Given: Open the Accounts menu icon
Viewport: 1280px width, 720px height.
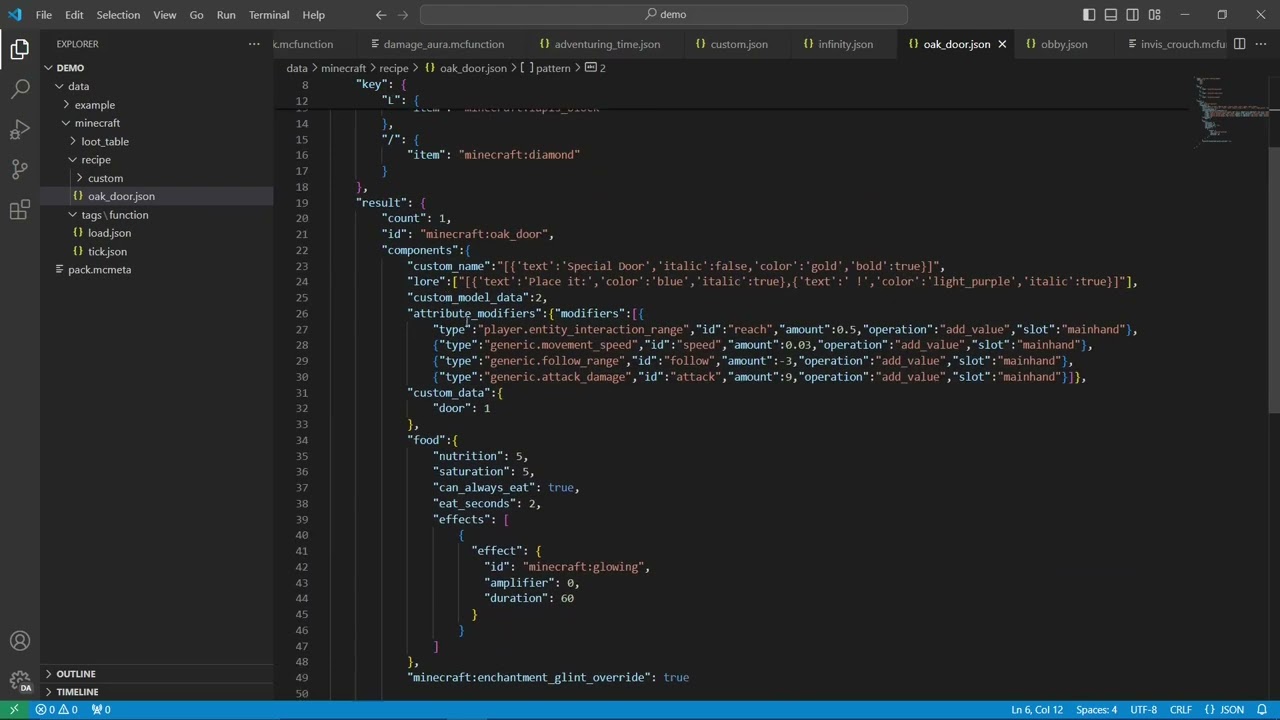Looking at the screenshot, I should pyautogui.click(x=20, y=641).
